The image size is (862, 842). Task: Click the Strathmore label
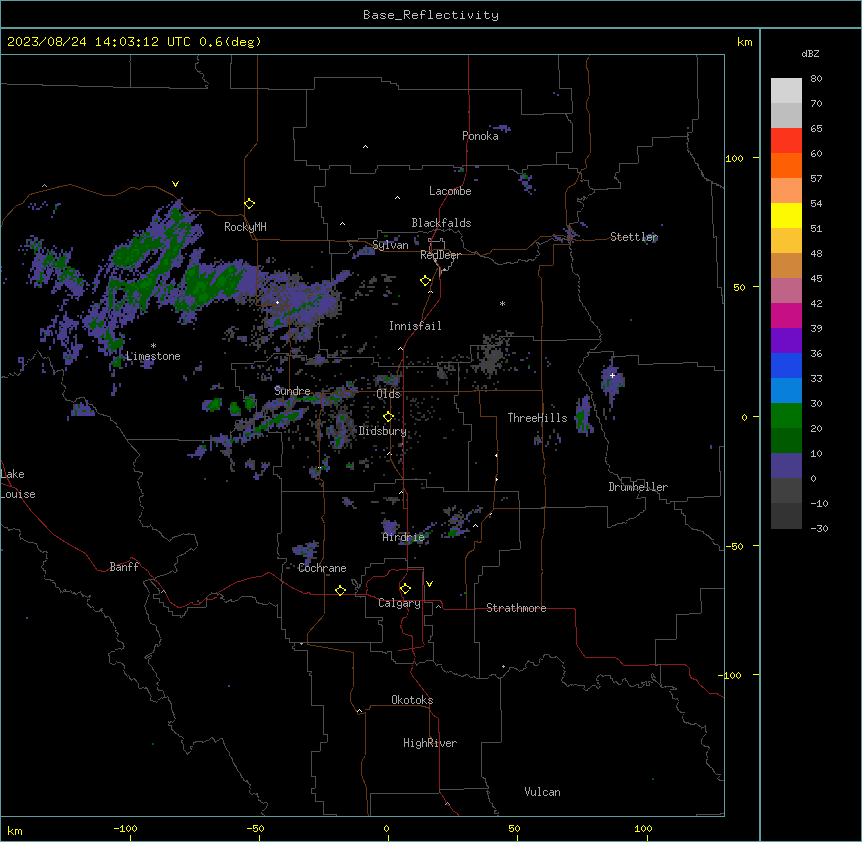(516, 608)
